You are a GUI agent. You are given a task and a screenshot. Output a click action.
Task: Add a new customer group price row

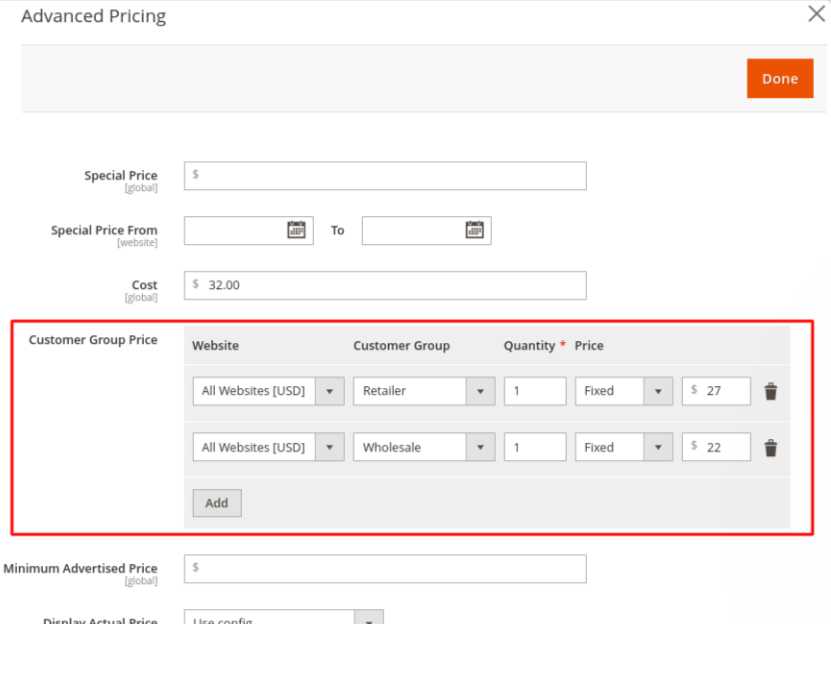tap(217, 503)
